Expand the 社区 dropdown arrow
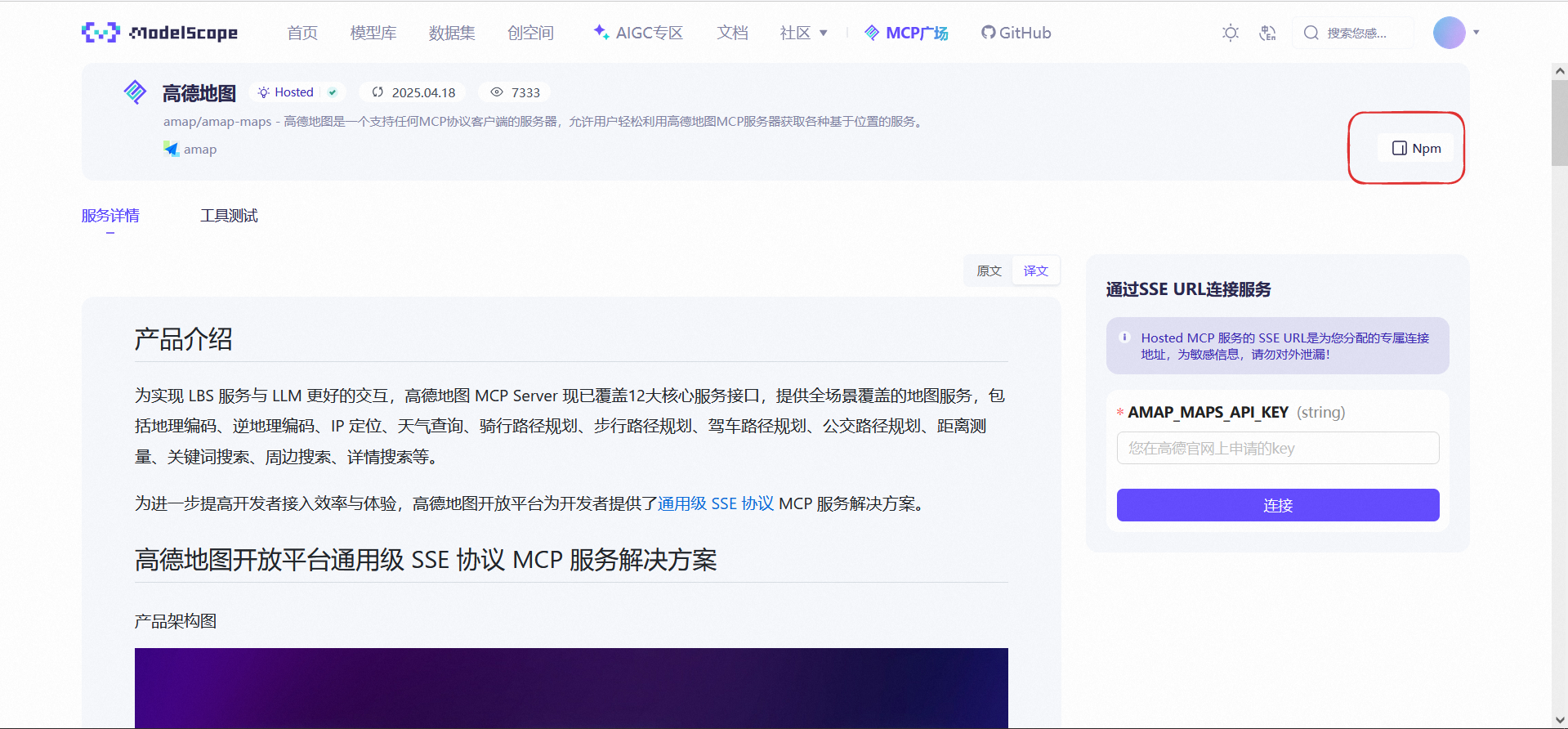The width and height of the screenshot is (1568, 729). 824,34
